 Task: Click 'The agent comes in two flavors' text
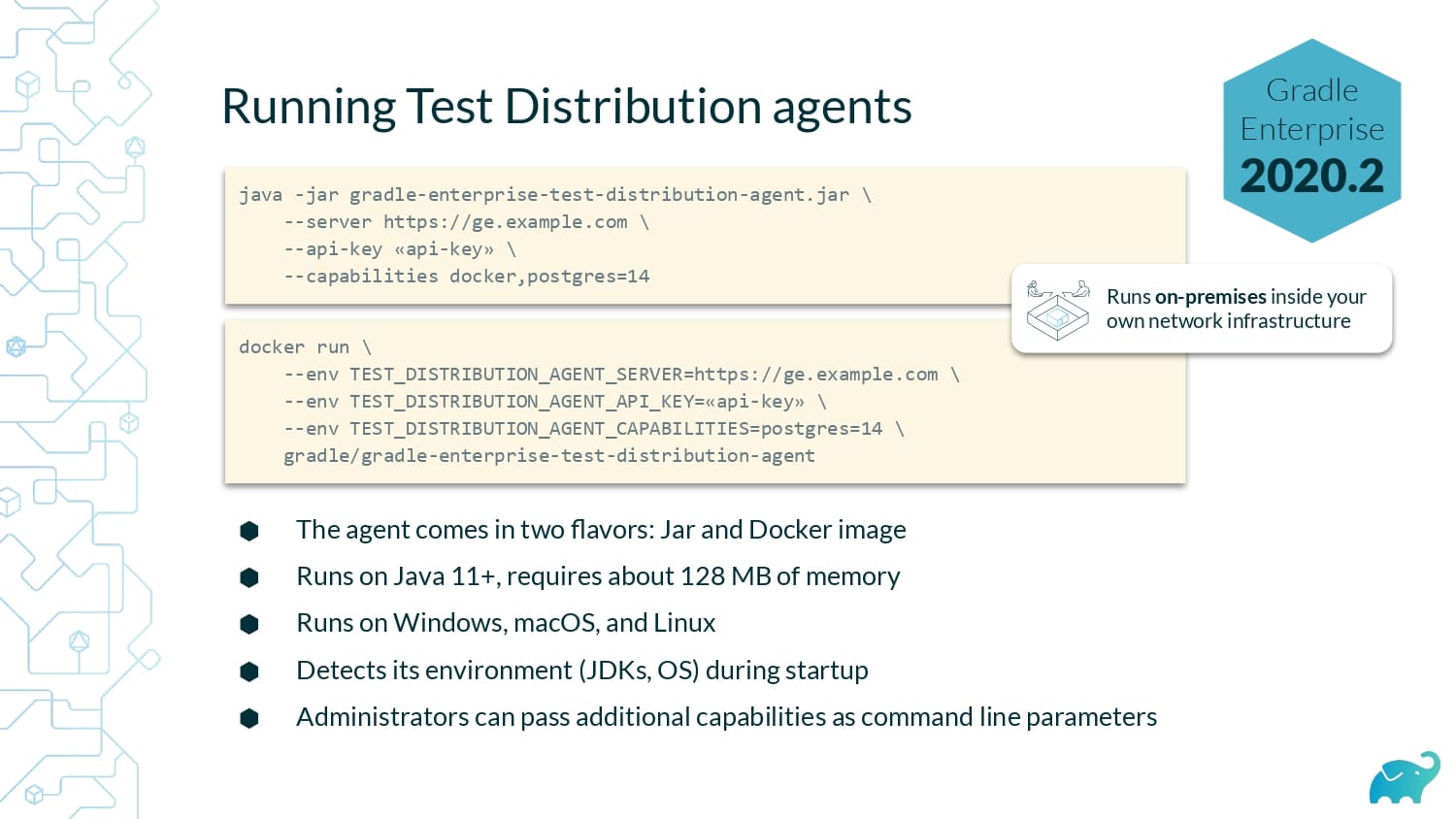click(x=601, y=530)
